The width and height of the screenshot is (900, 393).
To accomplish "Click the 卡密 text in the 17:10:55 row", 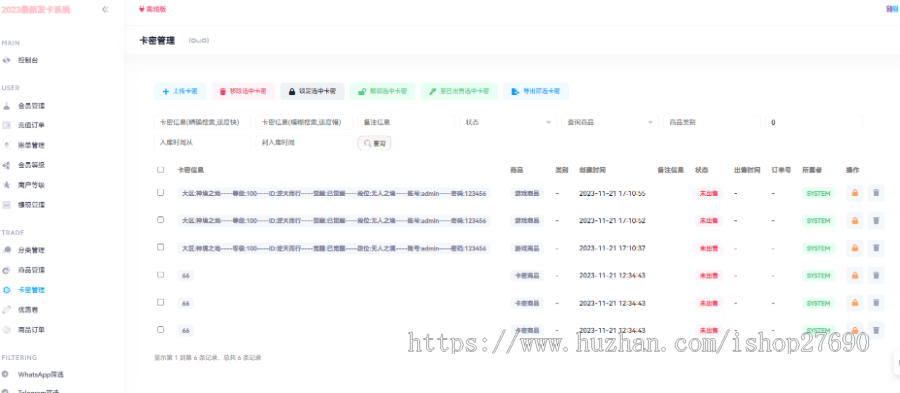I will 334,193.
